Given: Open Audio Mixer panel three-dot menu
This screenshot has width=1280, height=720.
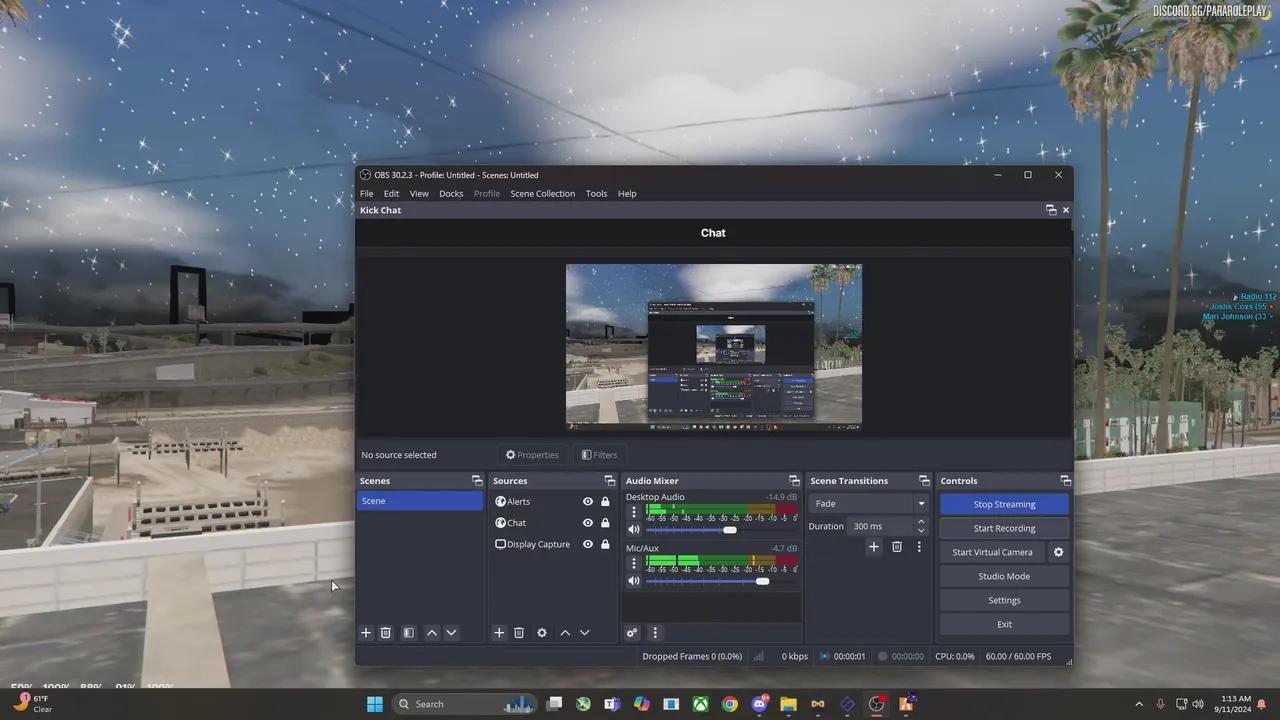Looking at the screenshot, I should click(x=655, y=633).
